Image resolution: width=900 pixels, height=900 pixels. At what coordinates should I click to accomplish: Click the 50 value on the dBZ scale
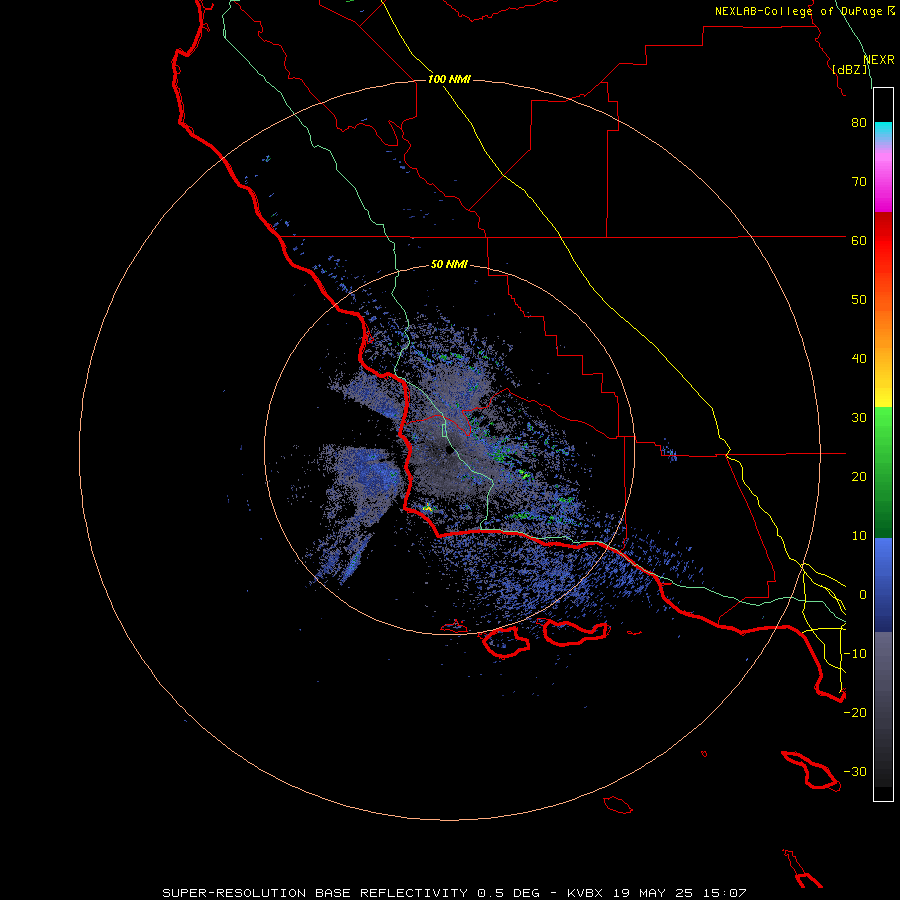[x=859, y=300]
